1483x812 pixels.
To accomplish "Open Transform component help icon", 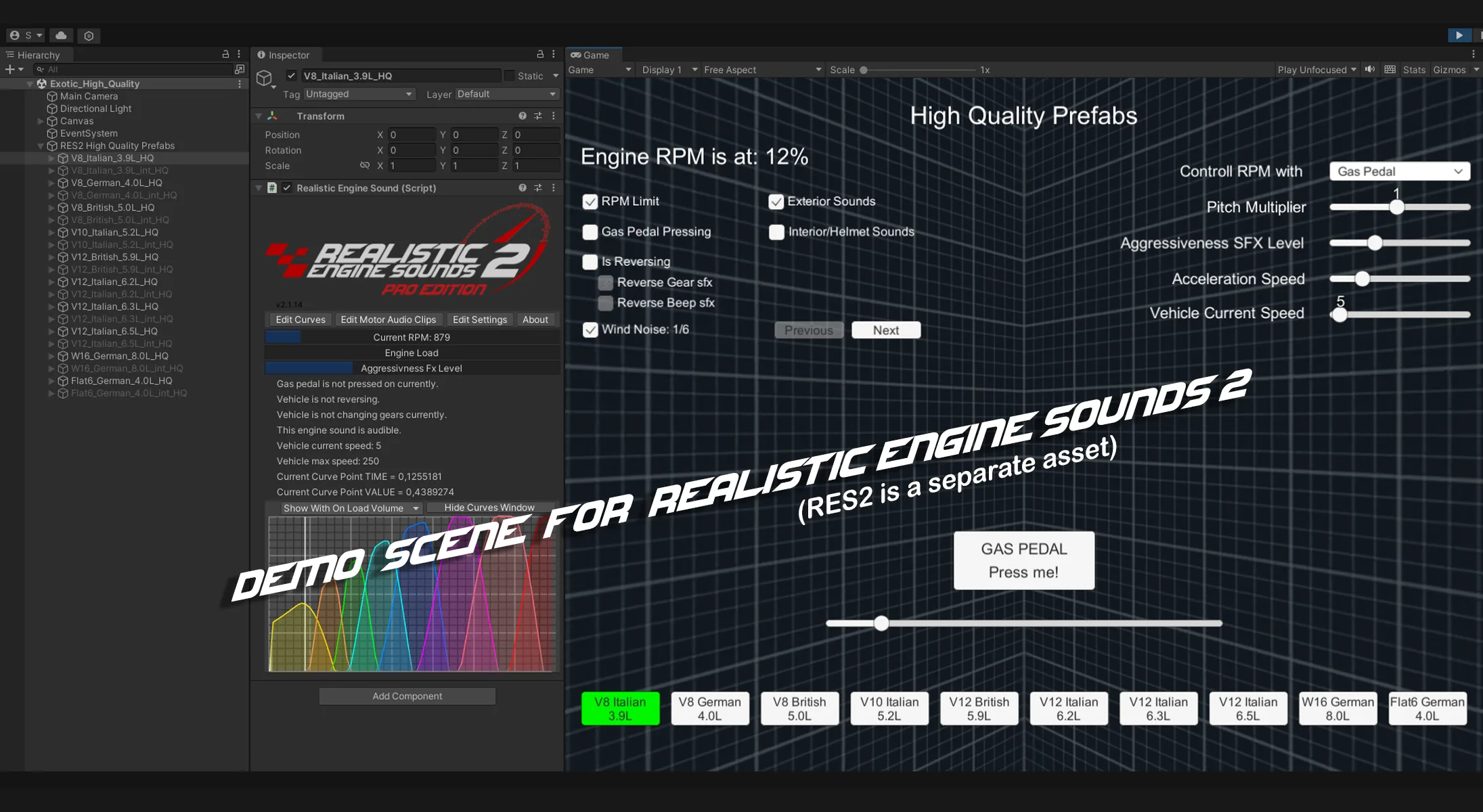I will tap(523, 116).
